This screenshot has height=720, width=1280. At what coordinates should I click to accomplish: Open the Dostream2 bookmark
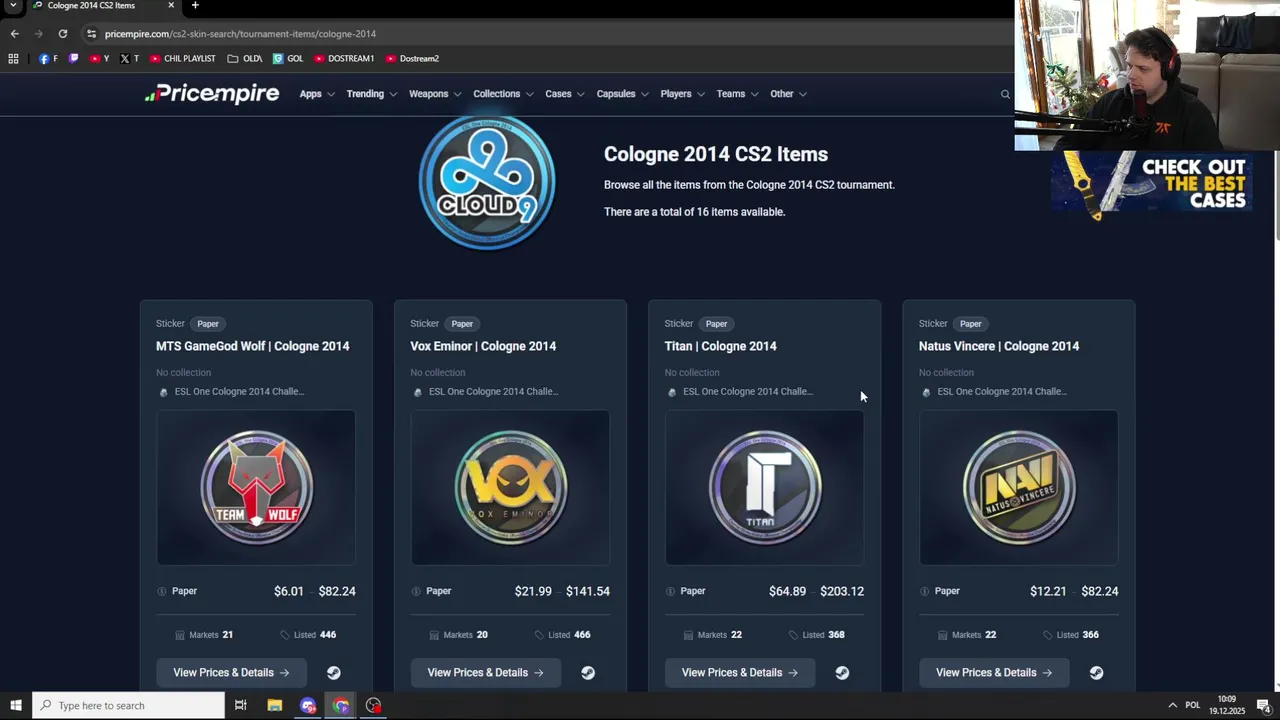click(412, 58)
